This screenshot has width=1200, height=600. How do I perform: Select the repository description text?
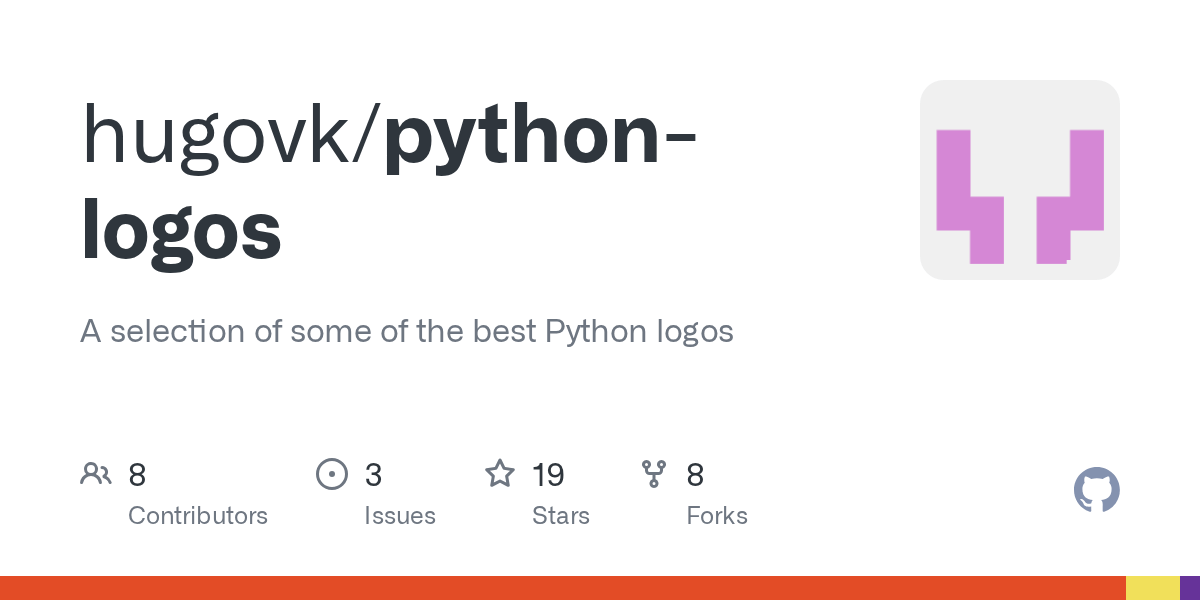pyautogui.click(x=407, y=332)
